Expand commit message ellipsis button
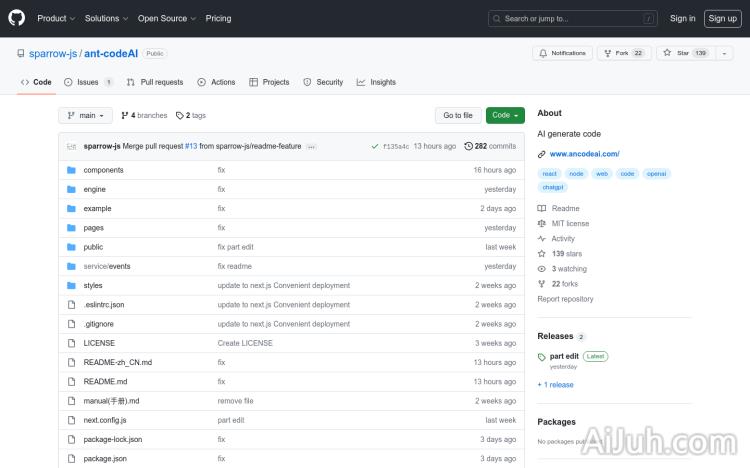 coord(311,147)
